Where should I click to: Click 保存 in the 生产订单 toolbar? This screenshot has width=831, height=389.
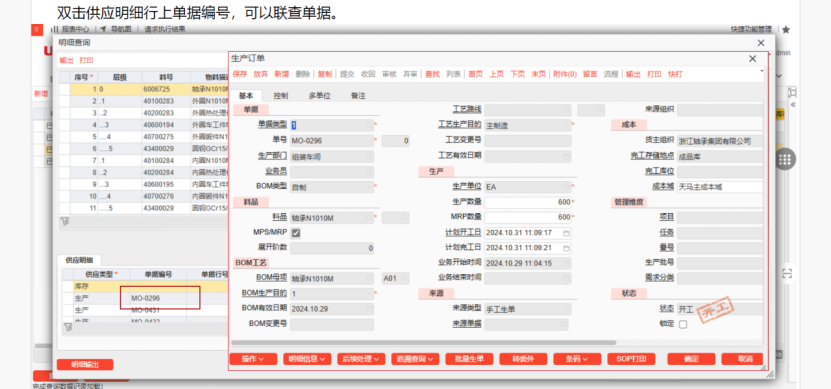click(x=240, y=74)
